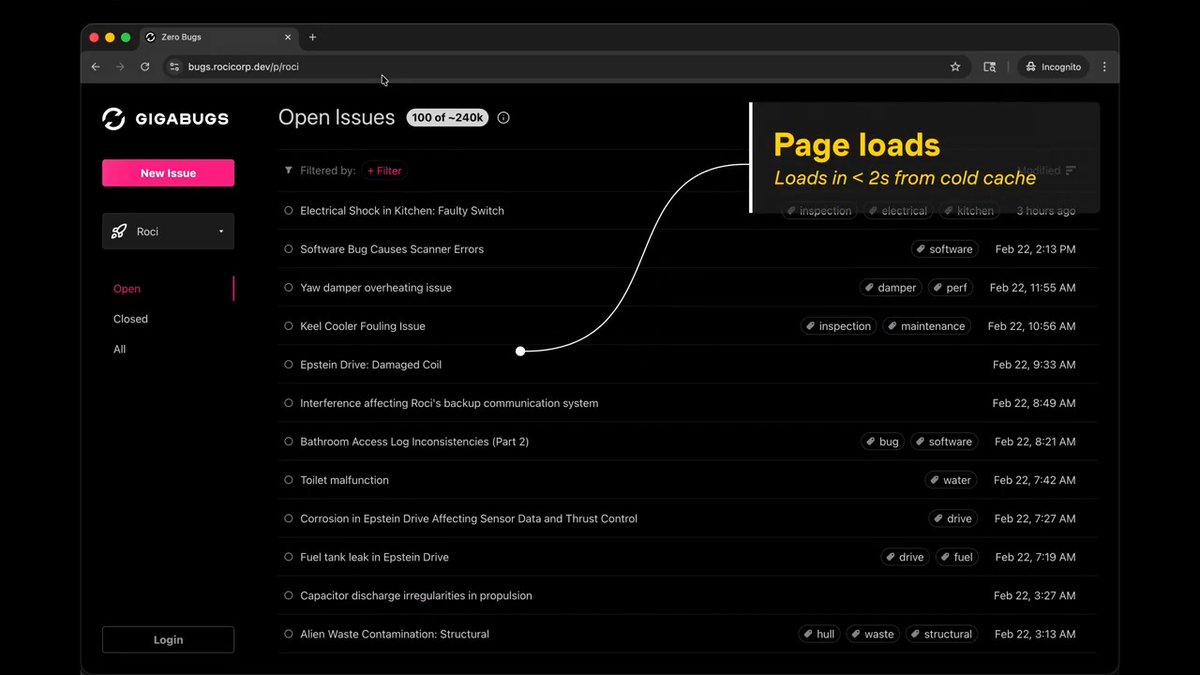Click the 100 of ~240k count badge

(x=447, y=118)
